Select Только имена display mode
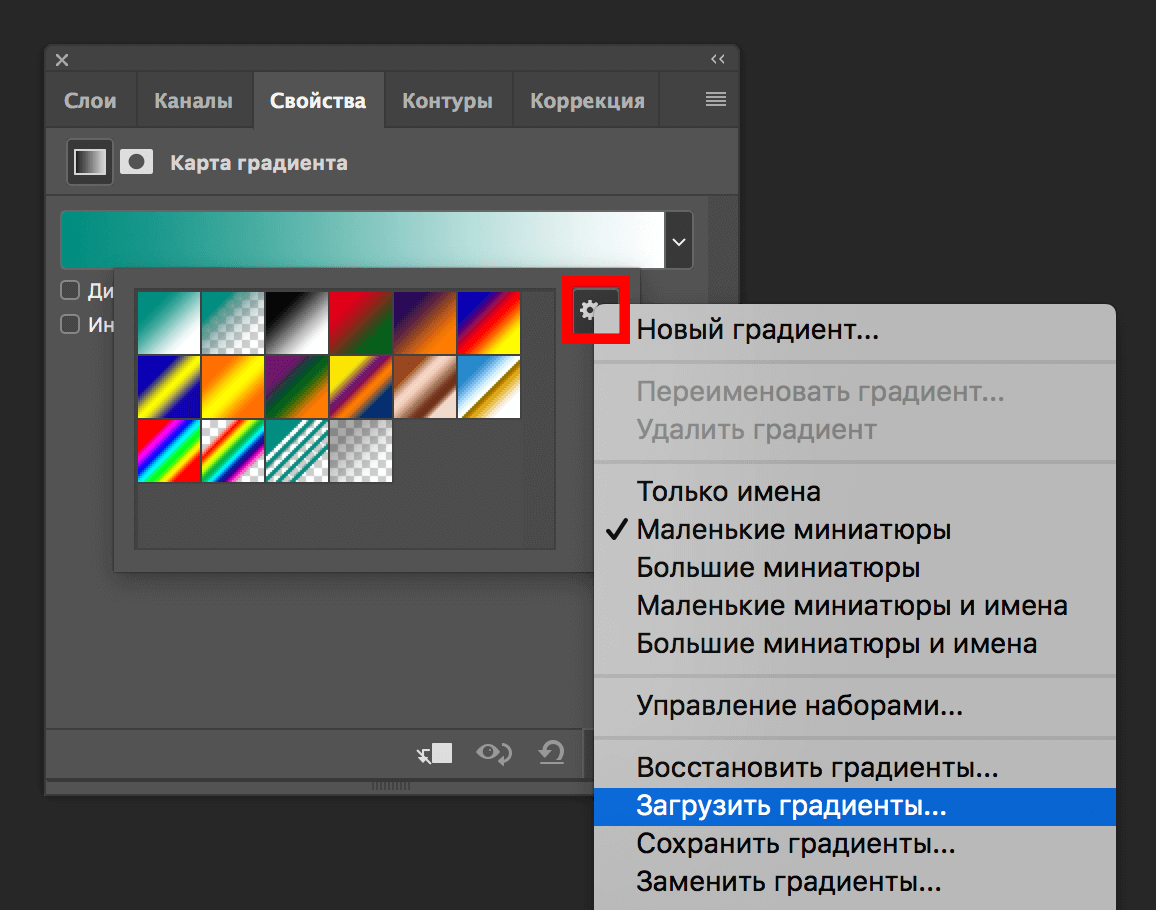 pos(728,491)
